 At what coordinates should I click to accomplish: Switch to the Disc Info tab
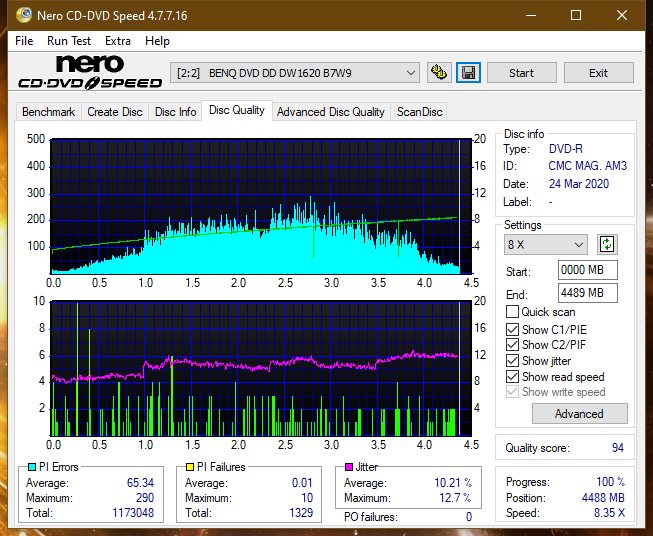(175, 112)
